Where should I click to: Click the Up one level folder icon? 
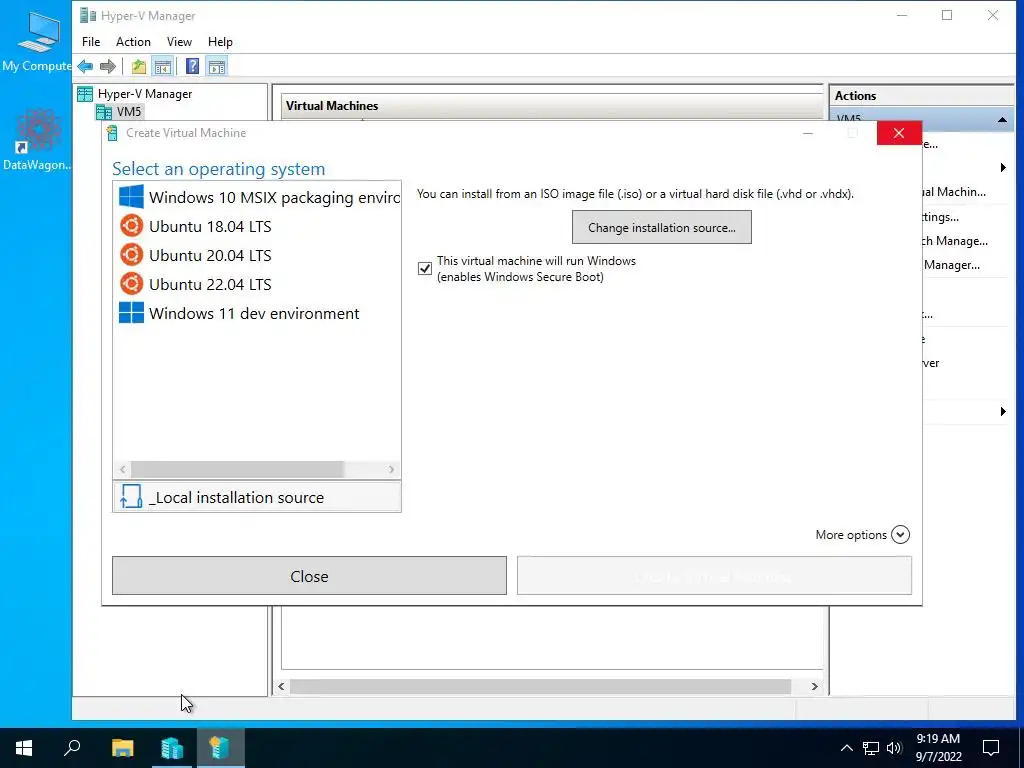pyautogui.click(x=138, y=66)
